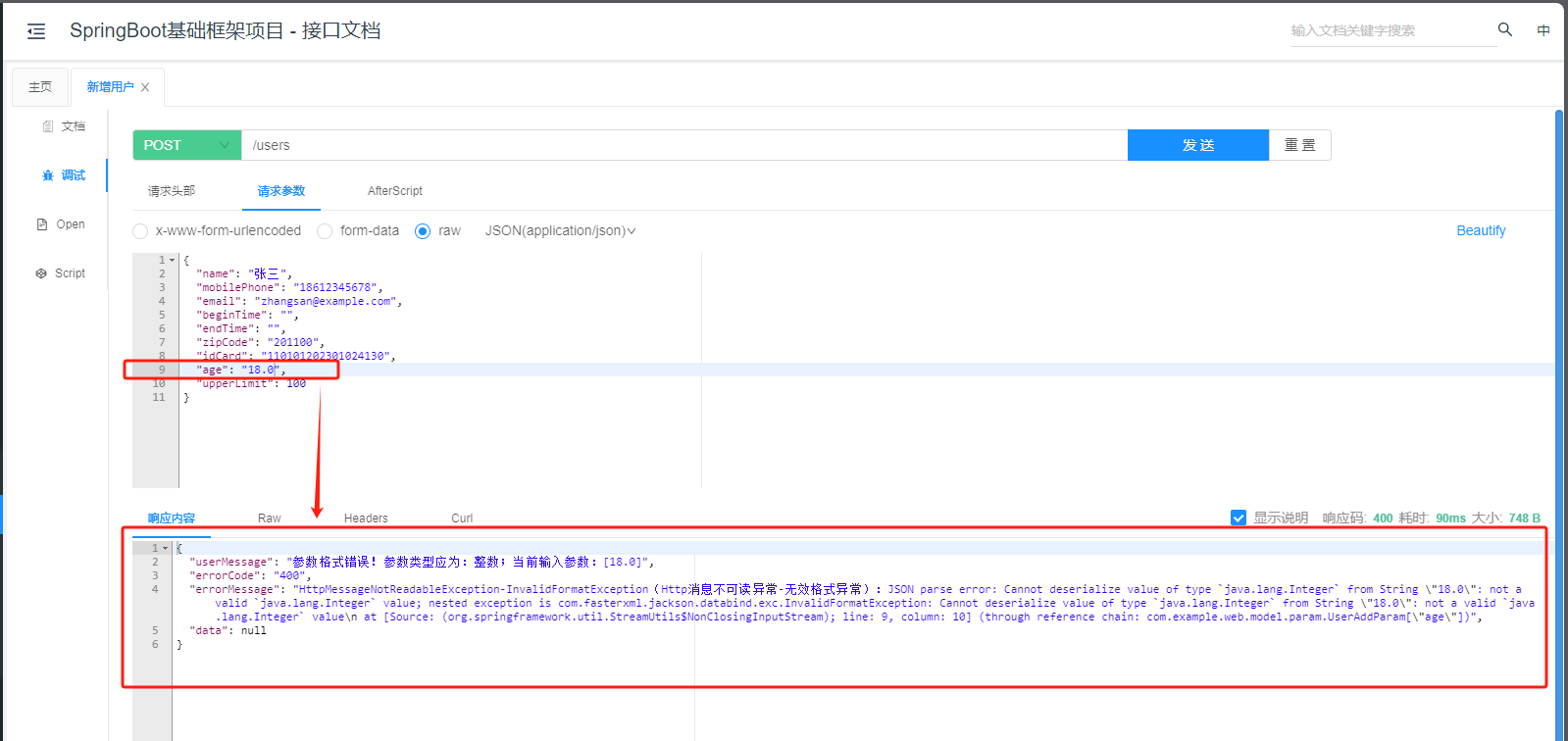Open the 调试 debug bug icon
Image resolution: width=1568 pixels, height=741 pixels.
pyautogui.click(x=48, y=175)
